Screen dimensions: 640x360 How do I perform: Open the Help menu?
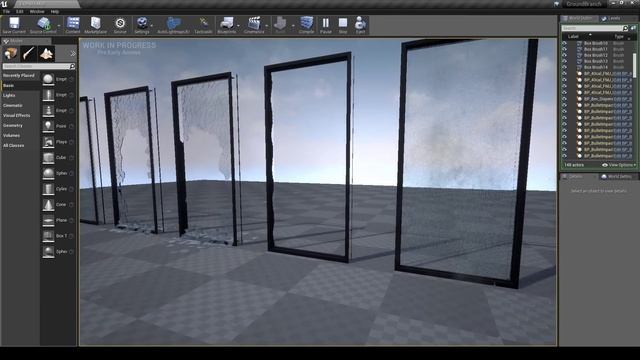point(55,11)
